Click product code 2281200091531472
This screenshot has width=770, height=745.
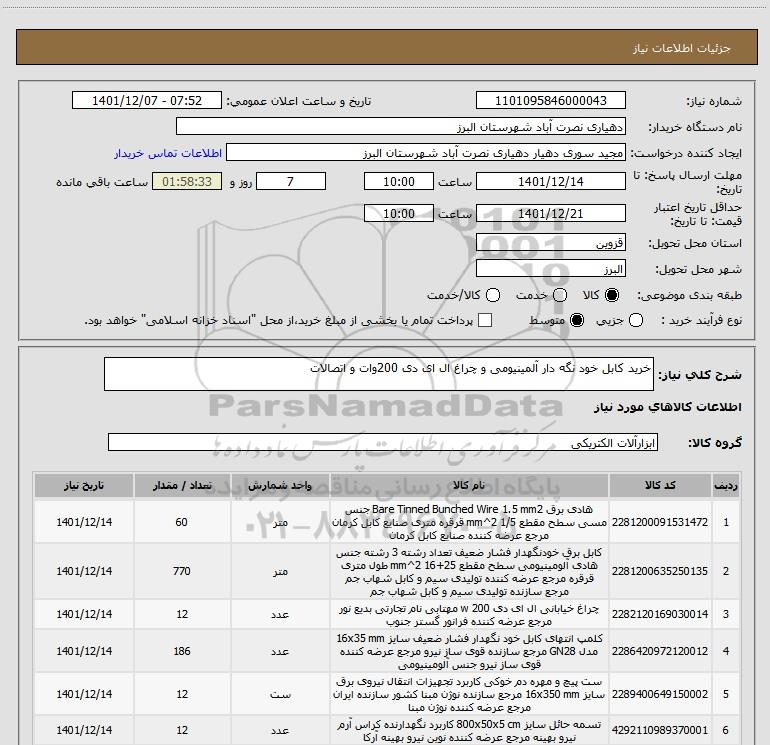tap(660, 522)
